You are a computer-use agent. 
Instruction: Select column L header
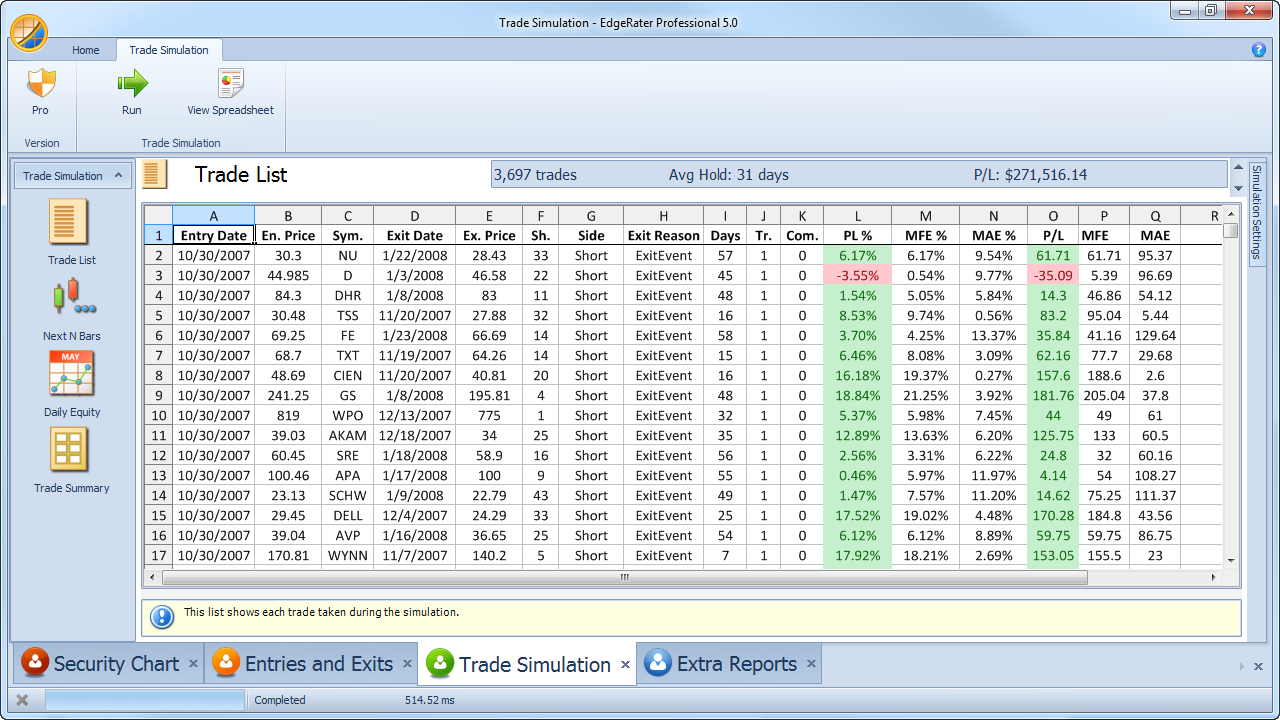coord(858,215)
